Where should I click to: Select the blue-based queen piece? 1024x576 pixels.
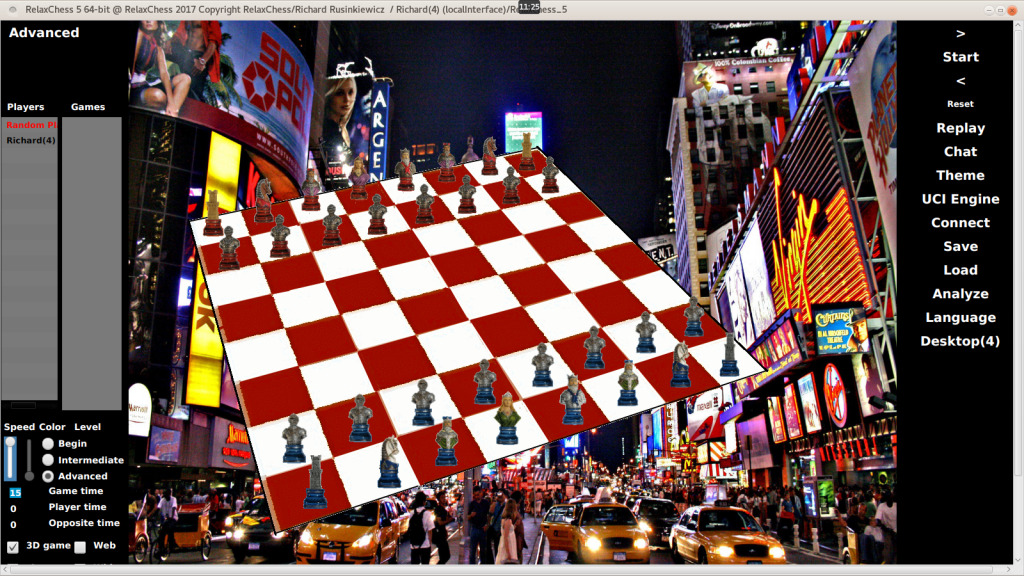coord(507,419)
